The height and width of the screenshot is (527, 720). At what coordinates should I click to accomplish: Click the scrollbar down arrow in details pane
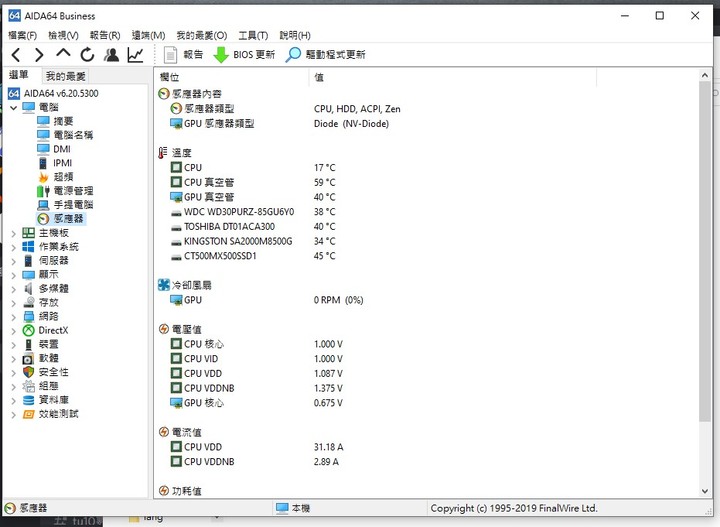click(x=705, y=491)
